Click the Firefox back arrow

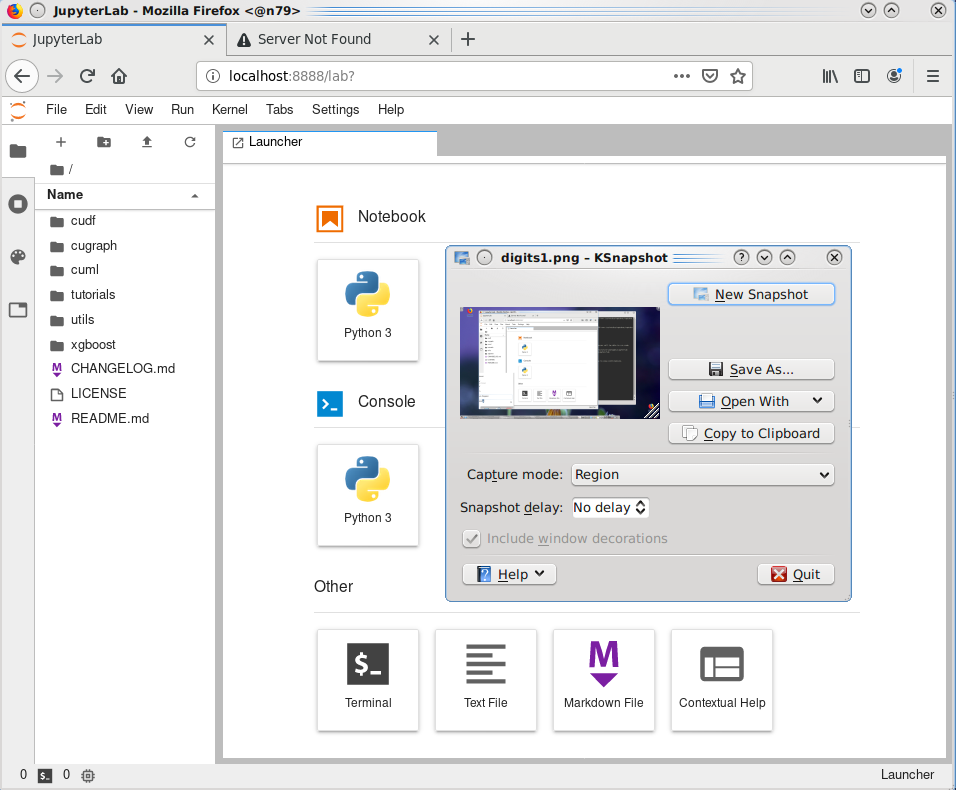click(22, 76)
